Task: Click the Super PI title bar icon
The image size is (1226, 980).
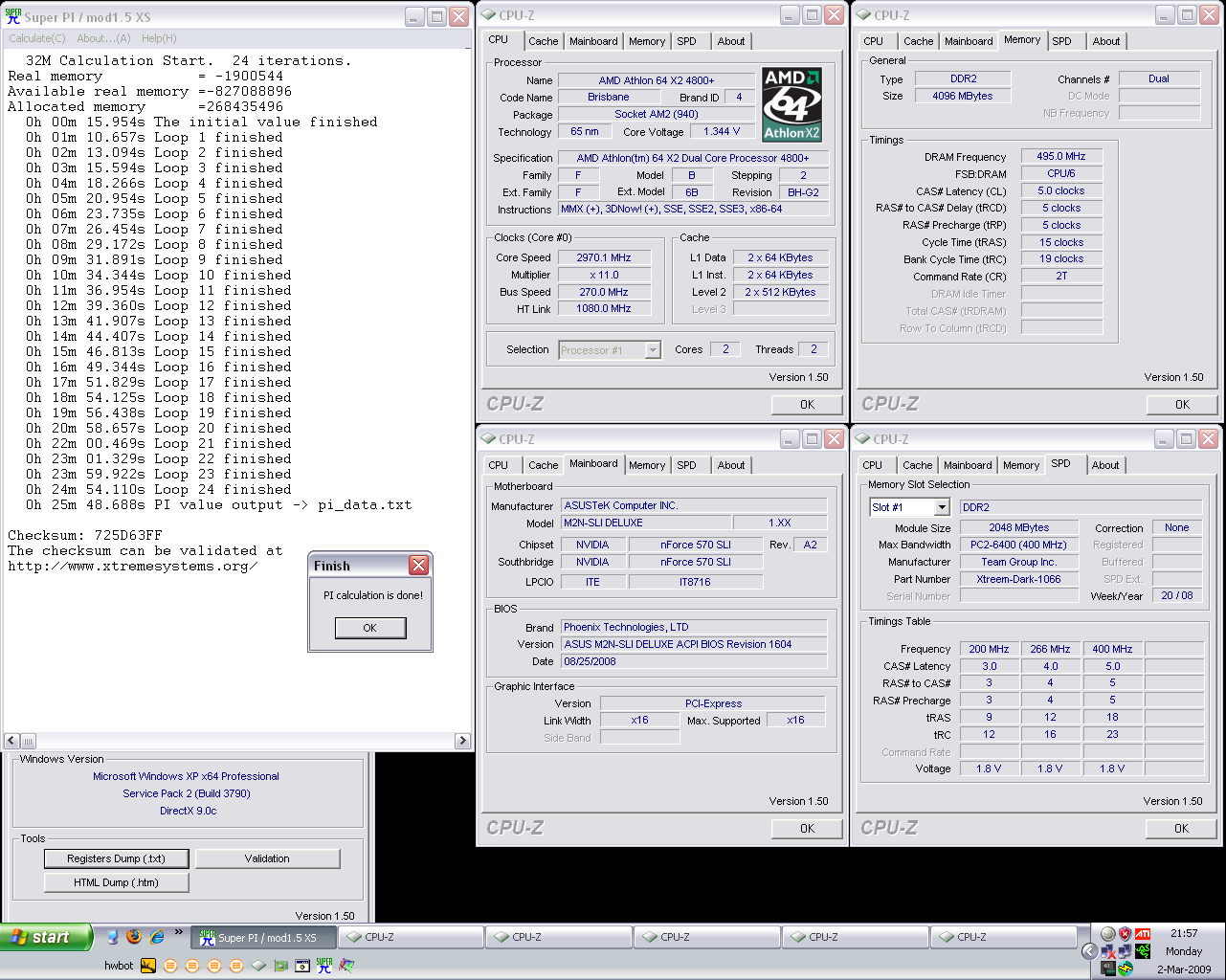Action: (13, 16)
